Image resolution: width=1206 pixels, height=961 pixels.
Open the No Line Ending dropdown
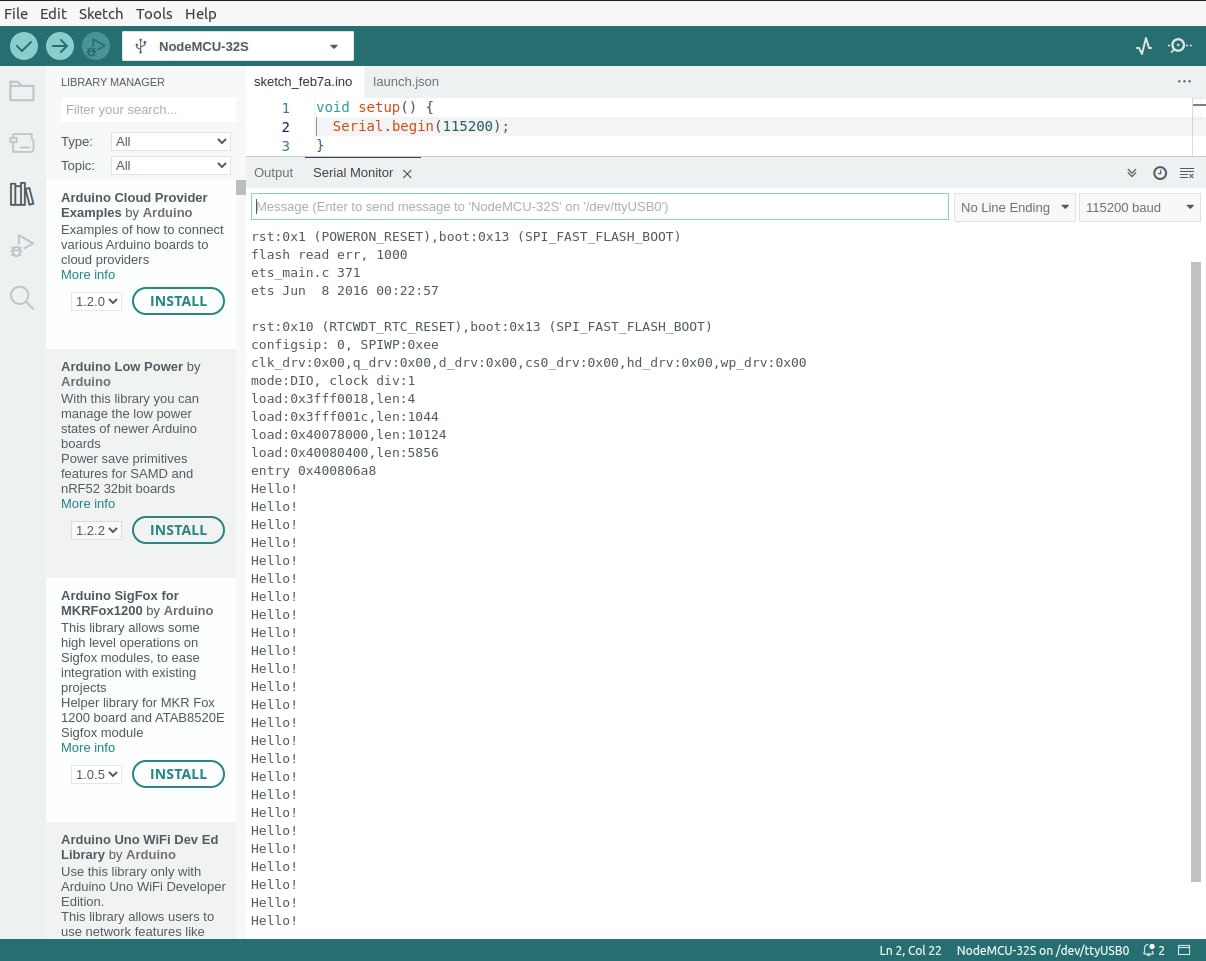[x=1014, y=207]
